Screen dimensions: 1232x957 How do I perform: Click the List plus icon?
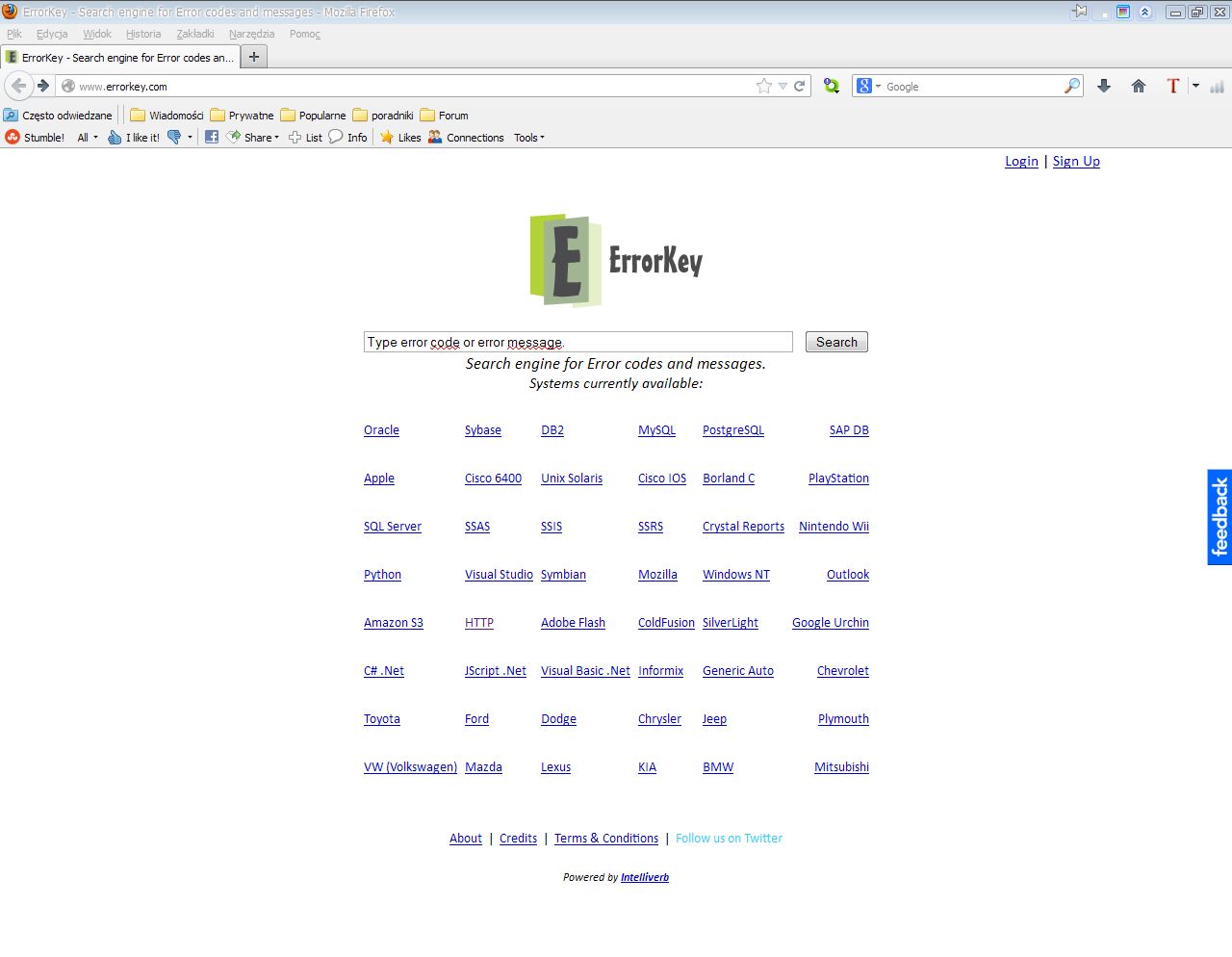(x=295, y=138)
